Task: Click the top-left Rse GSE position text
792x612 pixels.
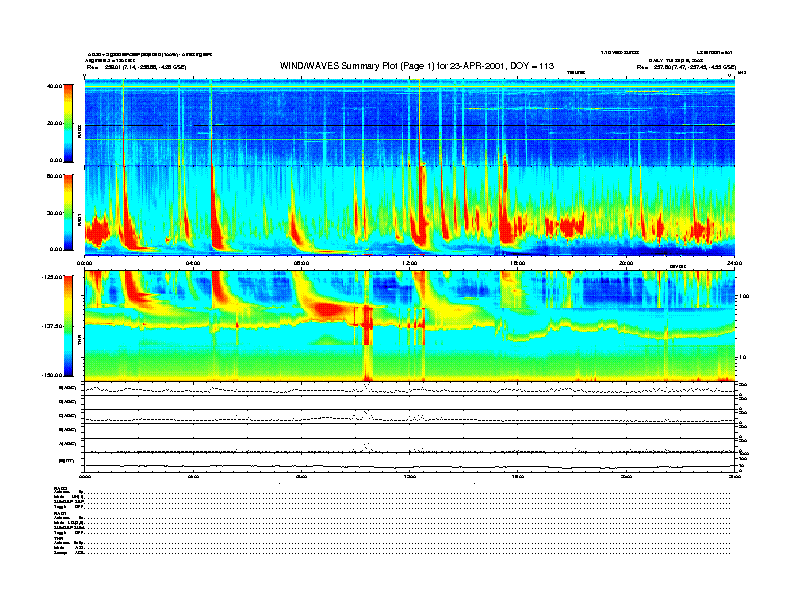Action: tap(136, 67)
